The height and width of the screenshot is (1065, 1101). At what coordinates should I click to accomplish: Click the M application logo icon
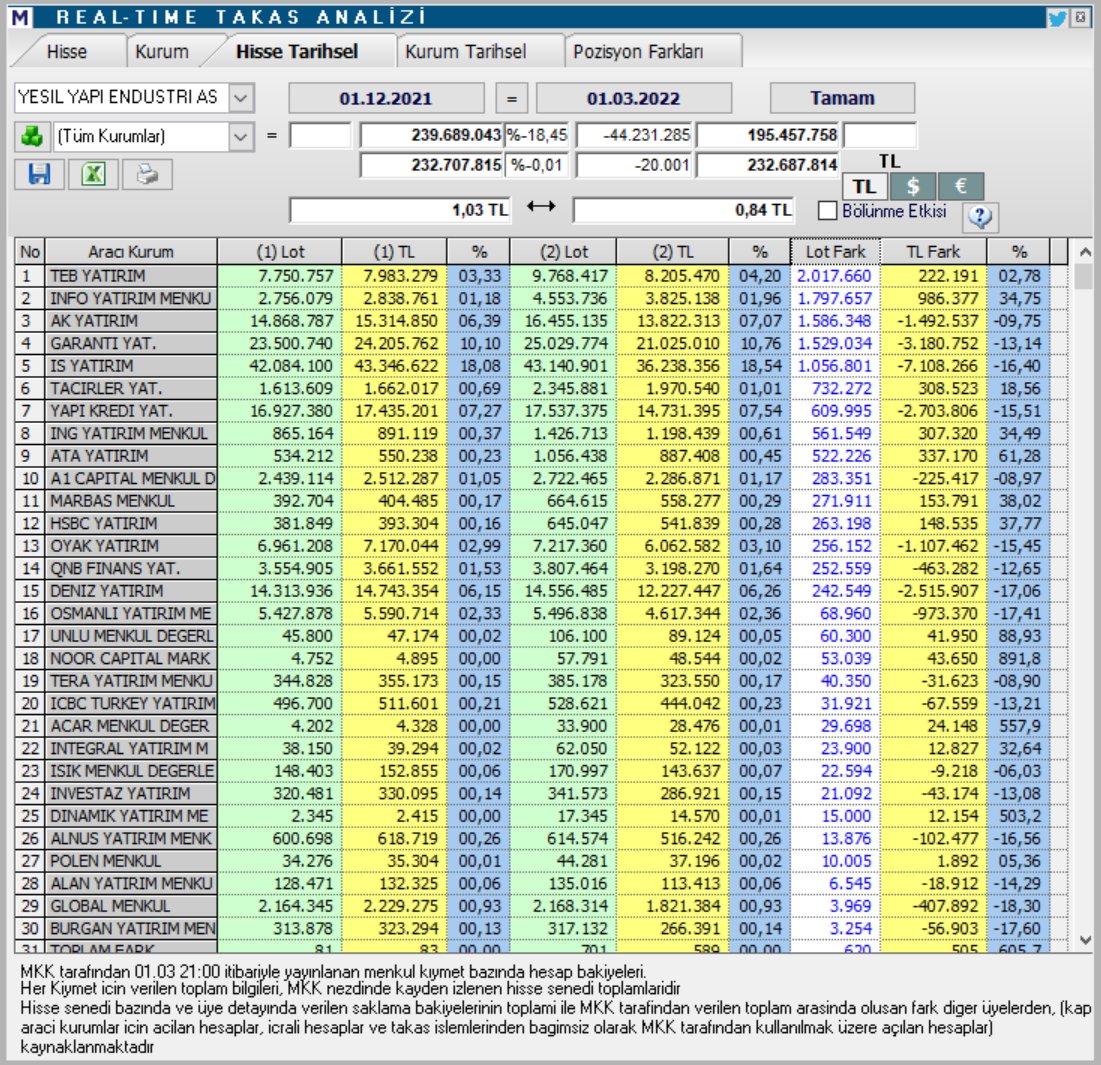(20, 17)
